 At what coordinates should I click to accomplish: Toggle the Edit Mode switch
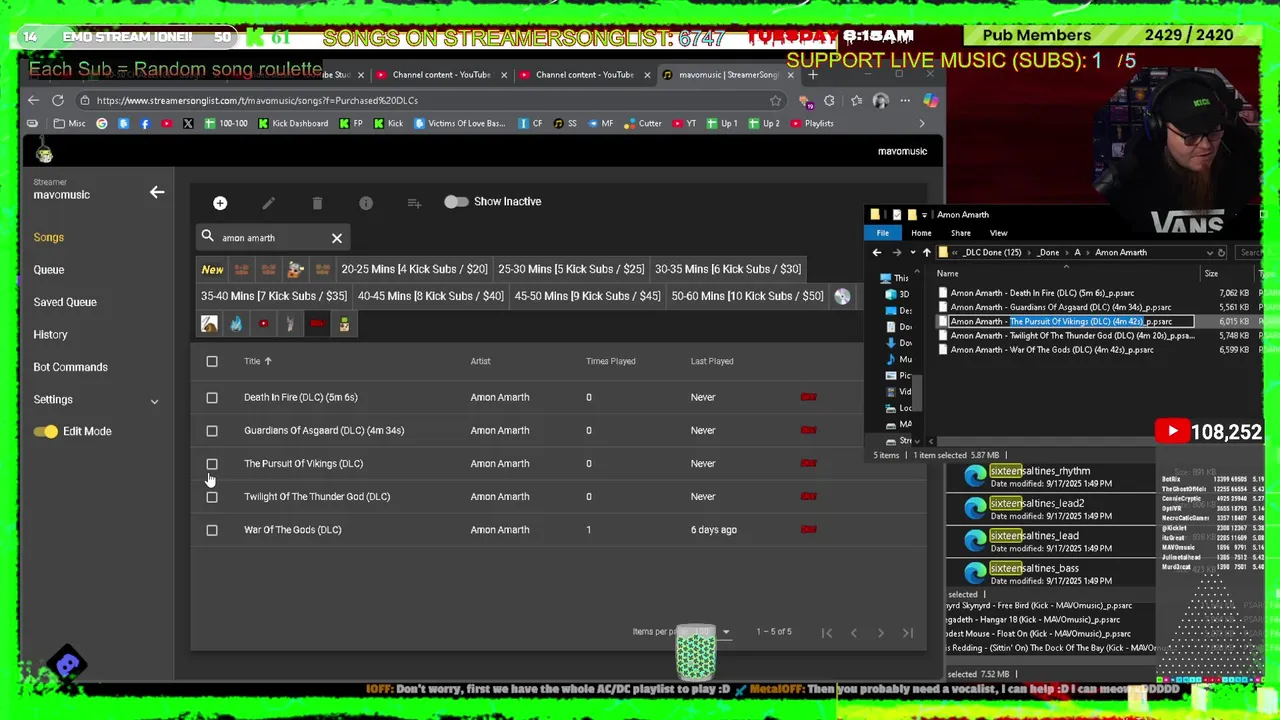[45, 431]
